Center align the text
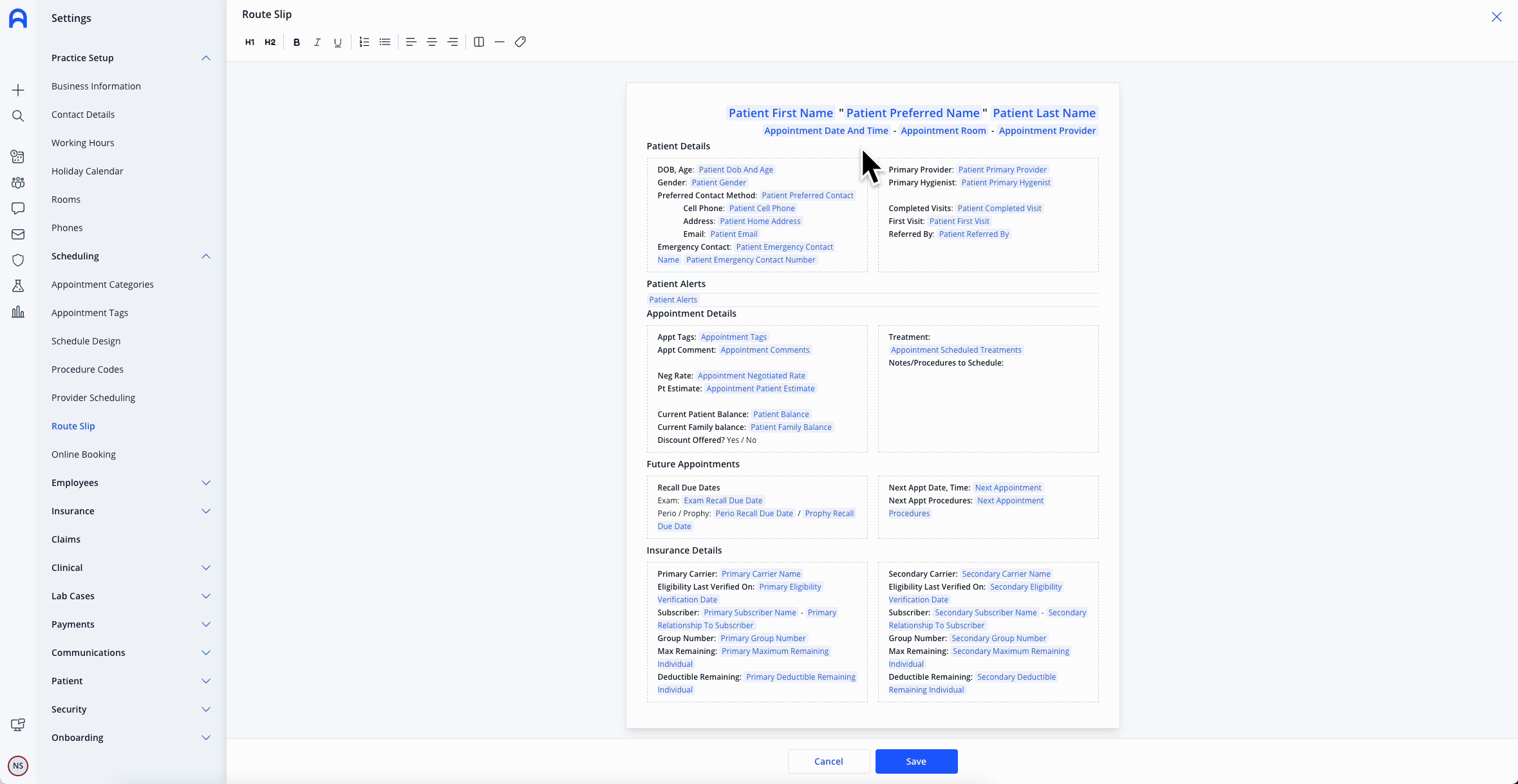Image resolution: width=1518 pixels, height=784 pixels. pyautogui.click(x=432, y=42)
